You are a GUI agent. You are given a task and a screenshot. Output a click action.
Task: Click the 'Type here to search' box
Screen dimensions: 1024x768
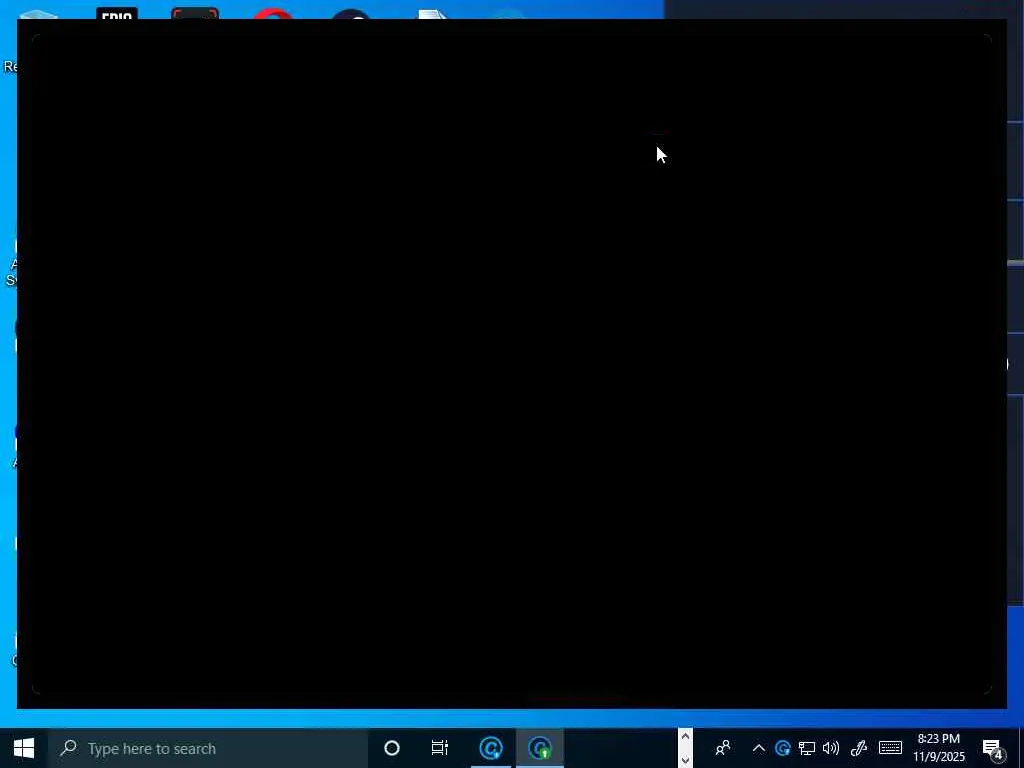pyautogui.click(x=208, y=748)
